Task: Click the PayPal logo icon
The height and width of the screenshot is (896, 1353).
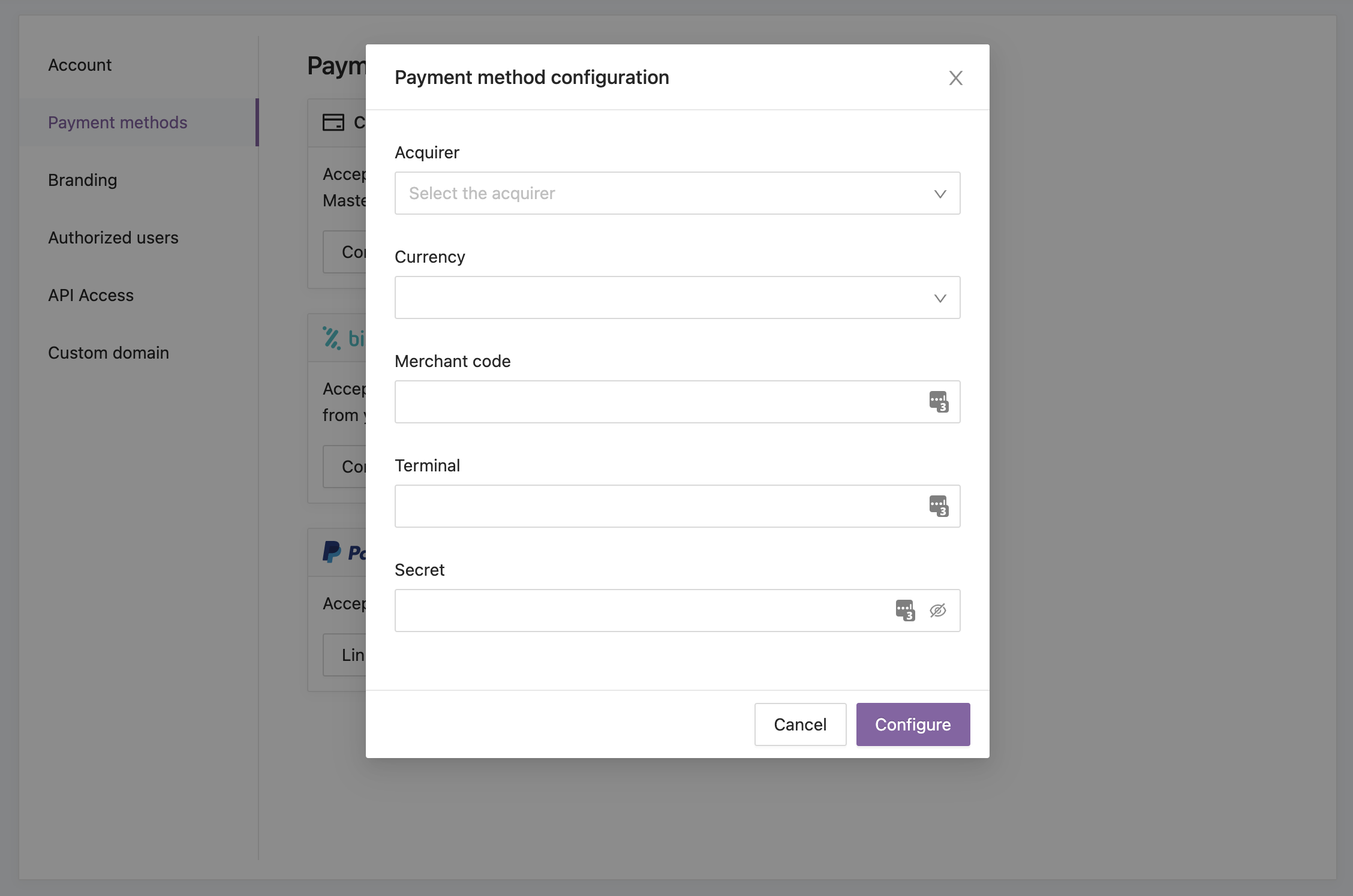Action: pyautogui.click(x=332, y=552)
